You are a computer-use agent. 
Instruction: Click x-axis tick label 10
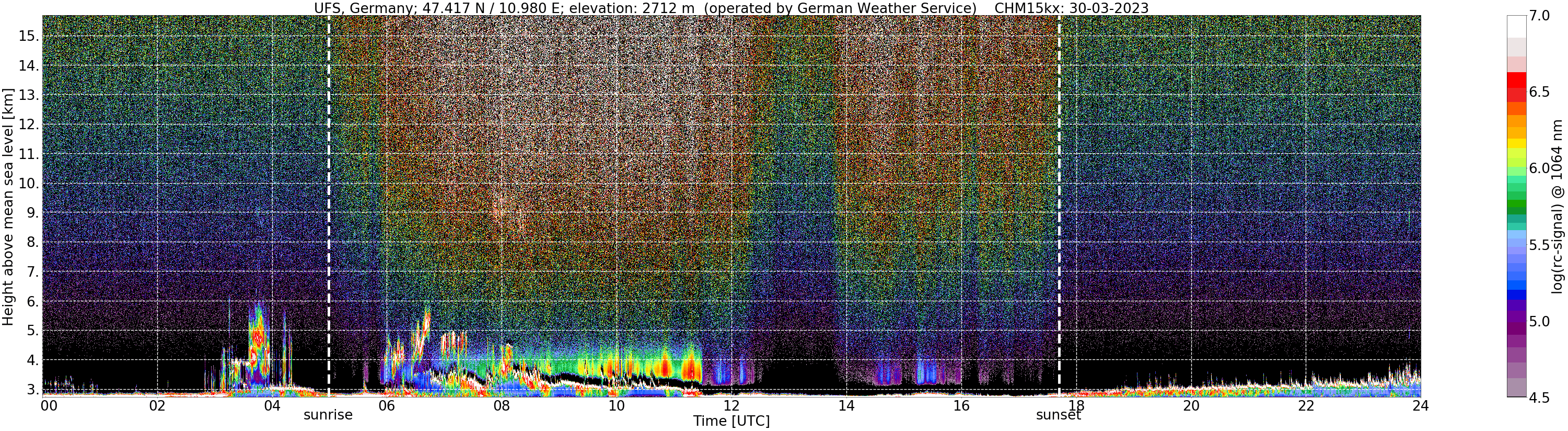point(617,406)
